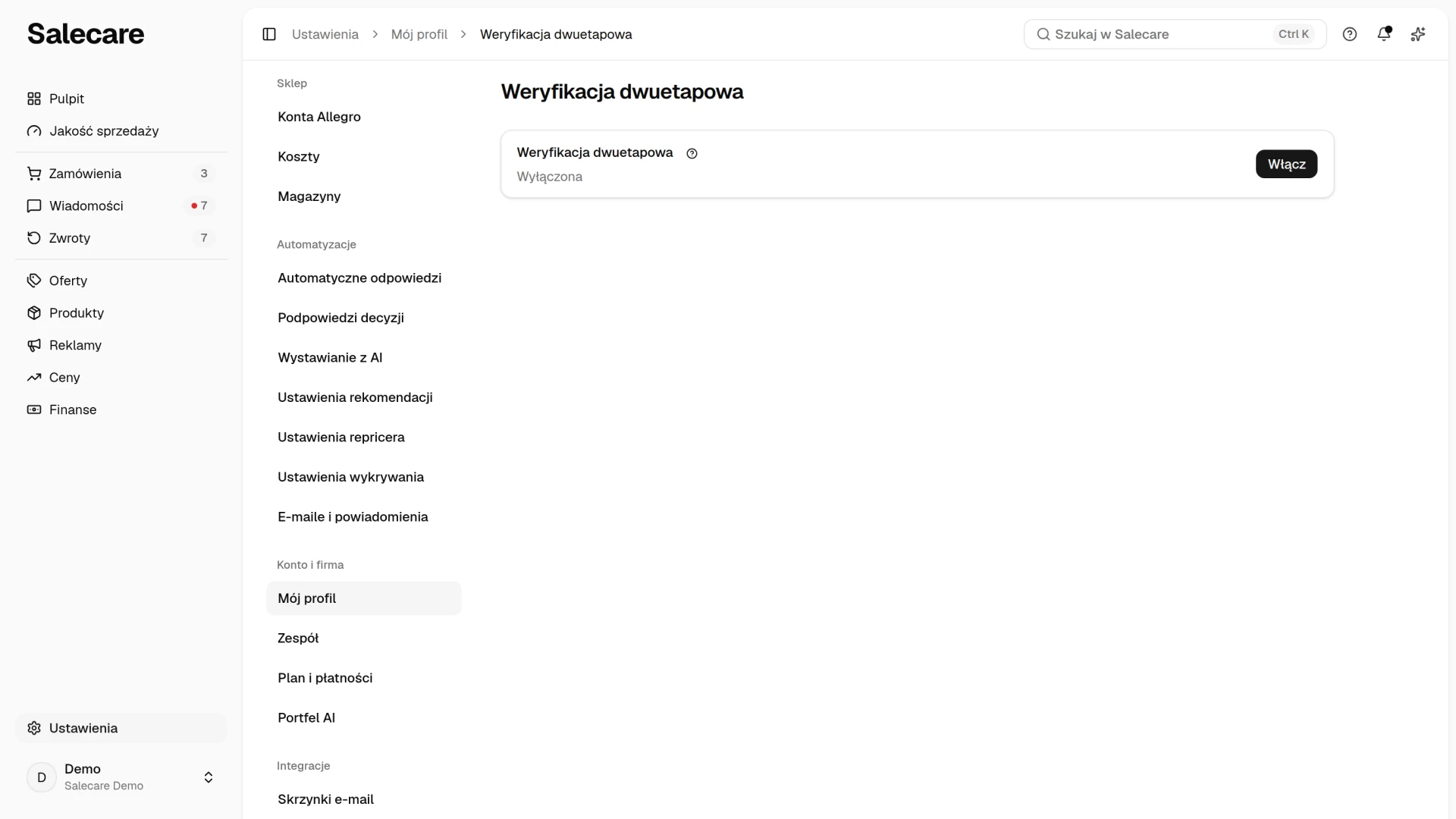Click the Zamówienia cart icon

(x=34, y=174)
